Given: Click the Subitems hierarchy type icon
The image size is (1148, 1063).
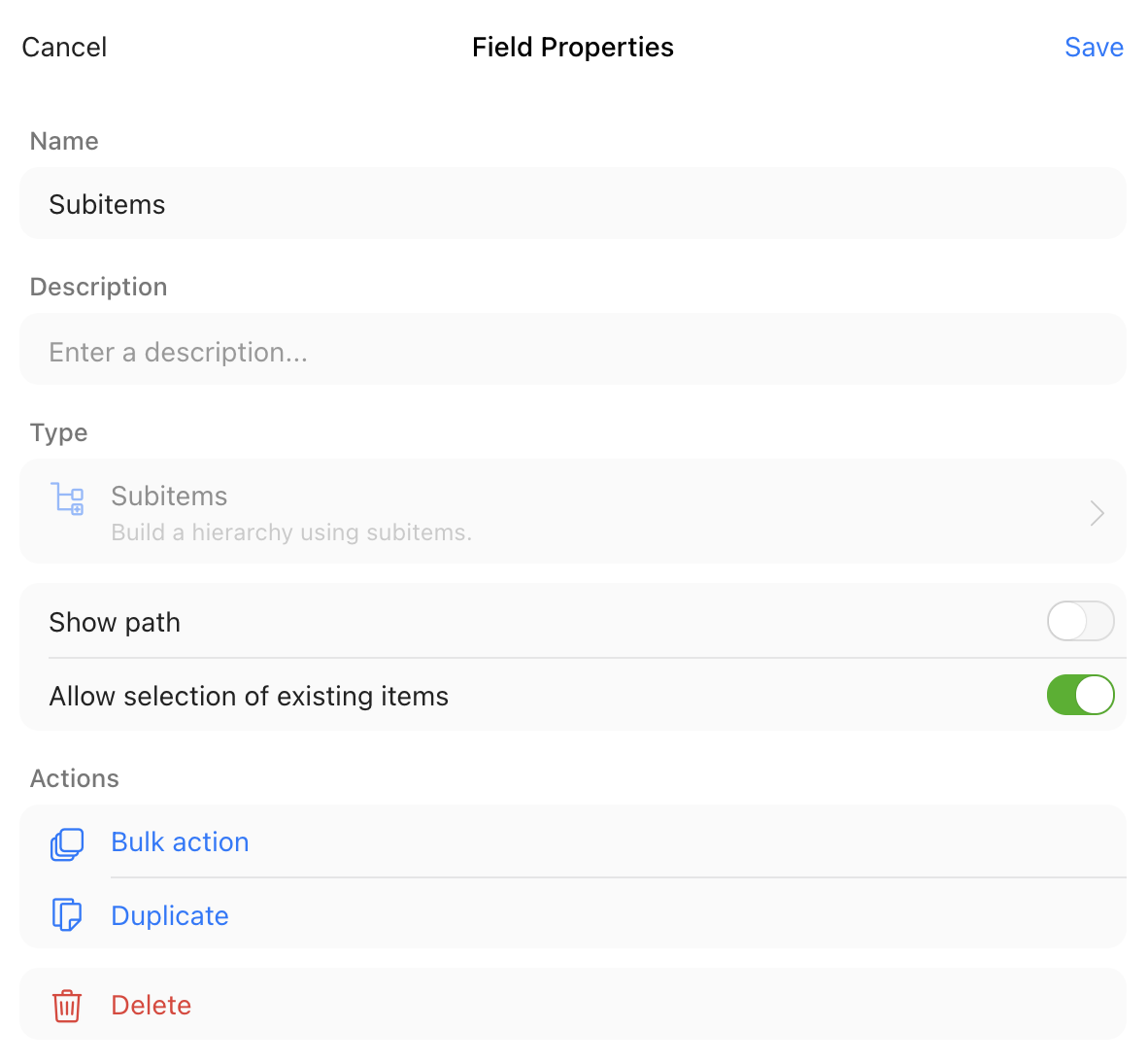Looking at the screenshot, I should (67, 499).
